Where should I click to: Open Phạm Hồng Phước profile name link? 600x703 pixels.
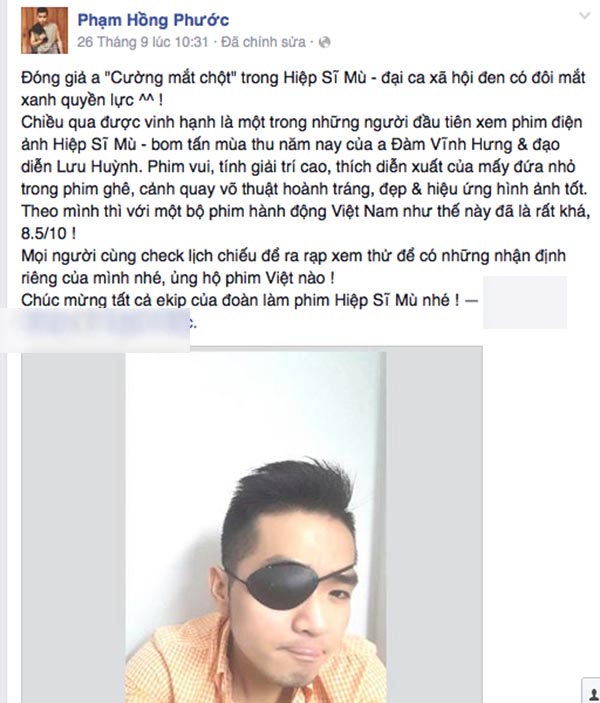tap(153, 20)
